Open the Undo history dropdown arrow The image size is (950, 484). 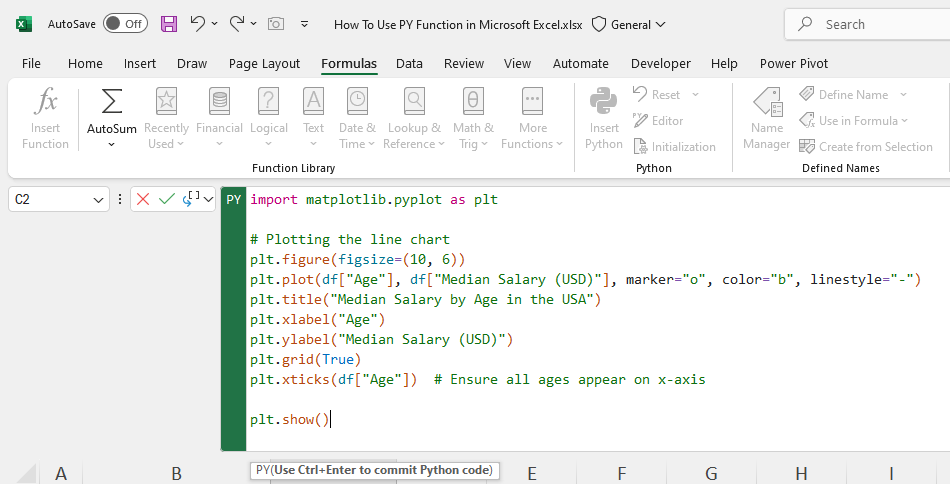[214, 24]
